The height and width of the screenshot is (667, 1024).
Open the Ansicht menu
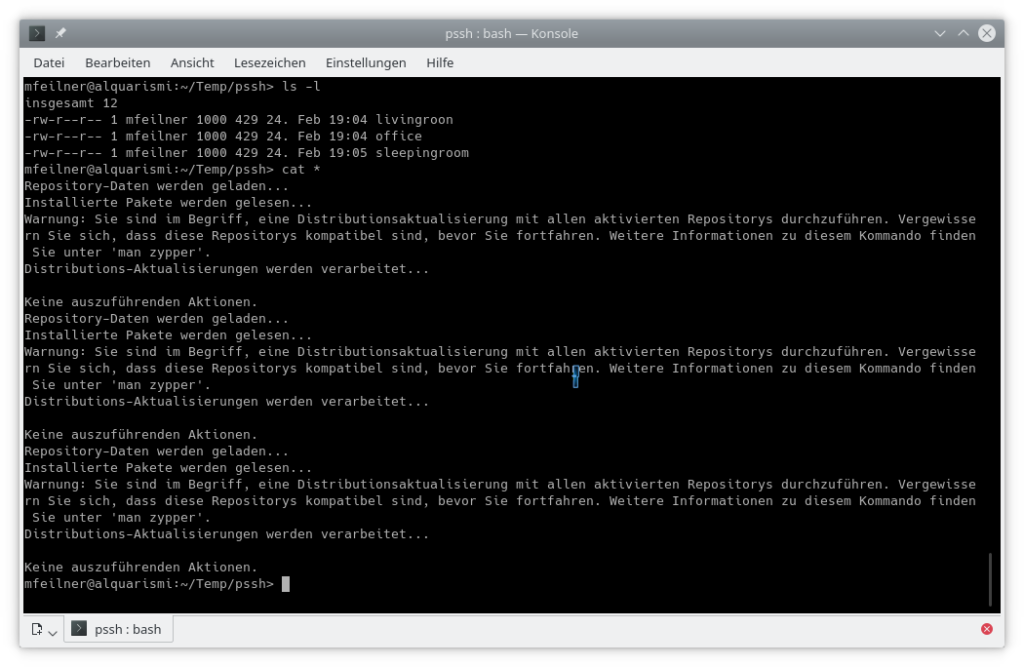point(192,63)
